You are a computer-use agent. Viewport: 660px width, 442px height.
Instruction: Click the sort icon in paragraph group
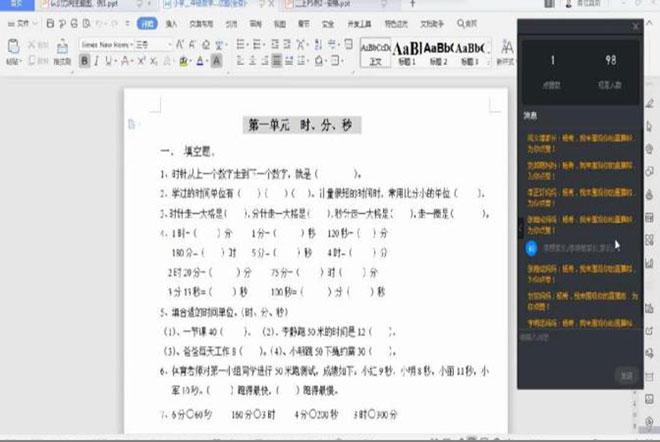click(319, 44)
